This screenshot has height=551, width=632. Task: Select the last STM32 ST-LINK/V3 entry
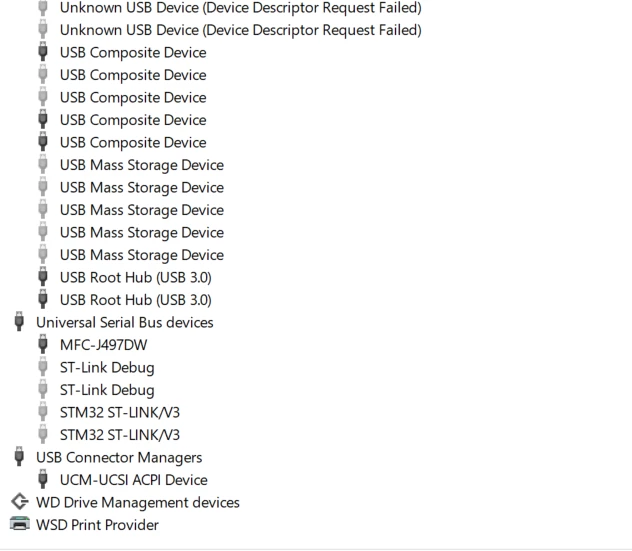pyautogui.click(x=120, y=435)
